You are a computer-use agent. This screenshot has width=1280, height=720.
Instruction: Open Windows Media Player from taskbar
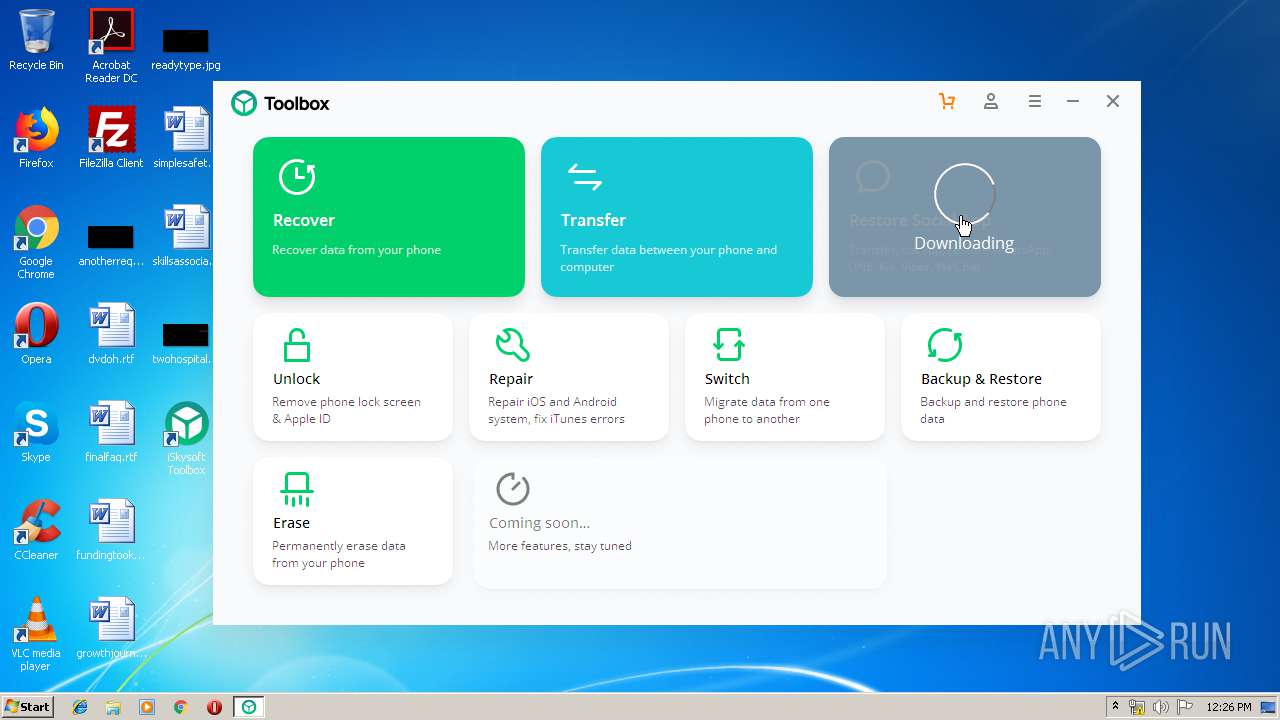click(147, 707)
